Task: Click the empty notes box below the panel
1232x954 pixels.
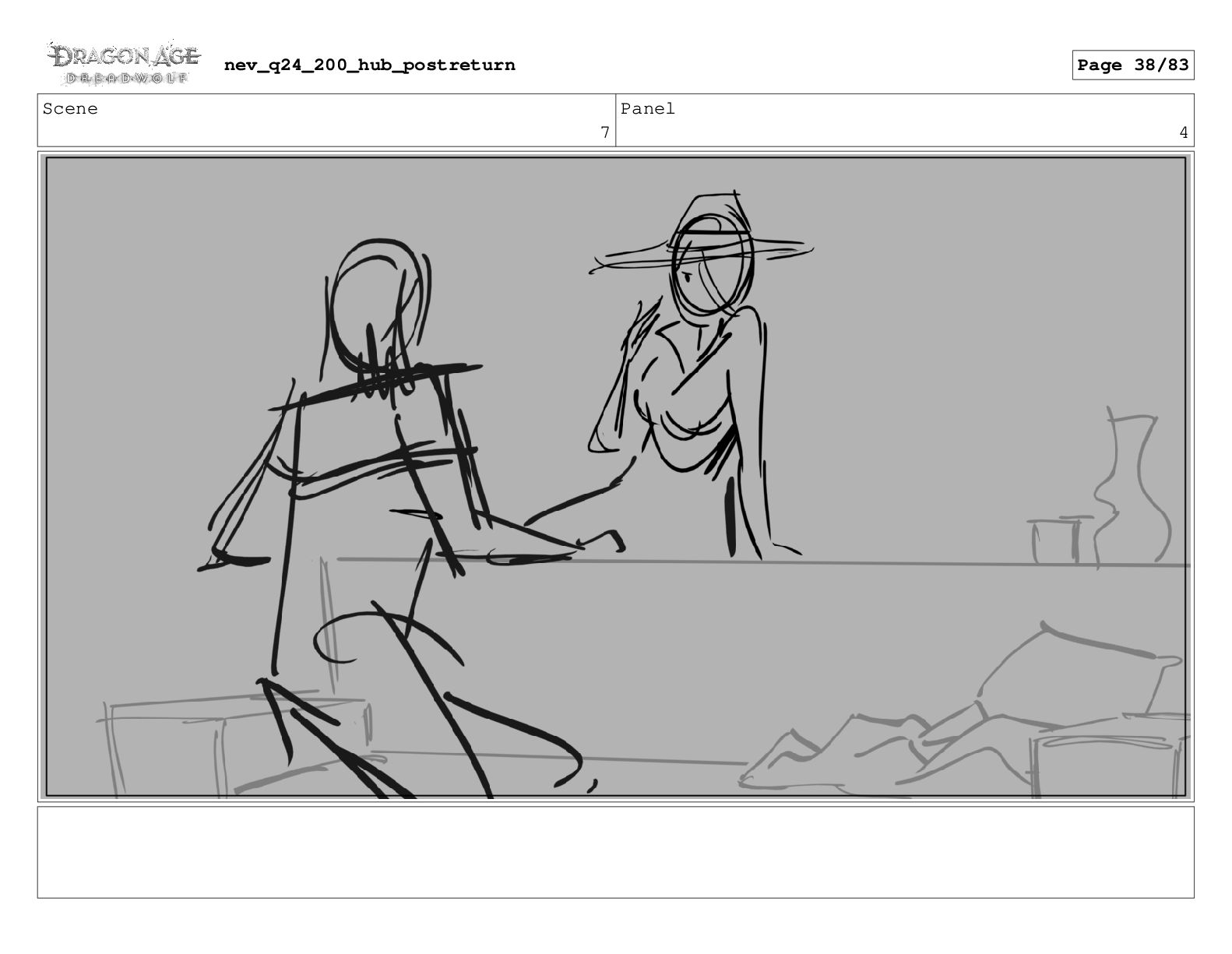Action: pos(615,852)
